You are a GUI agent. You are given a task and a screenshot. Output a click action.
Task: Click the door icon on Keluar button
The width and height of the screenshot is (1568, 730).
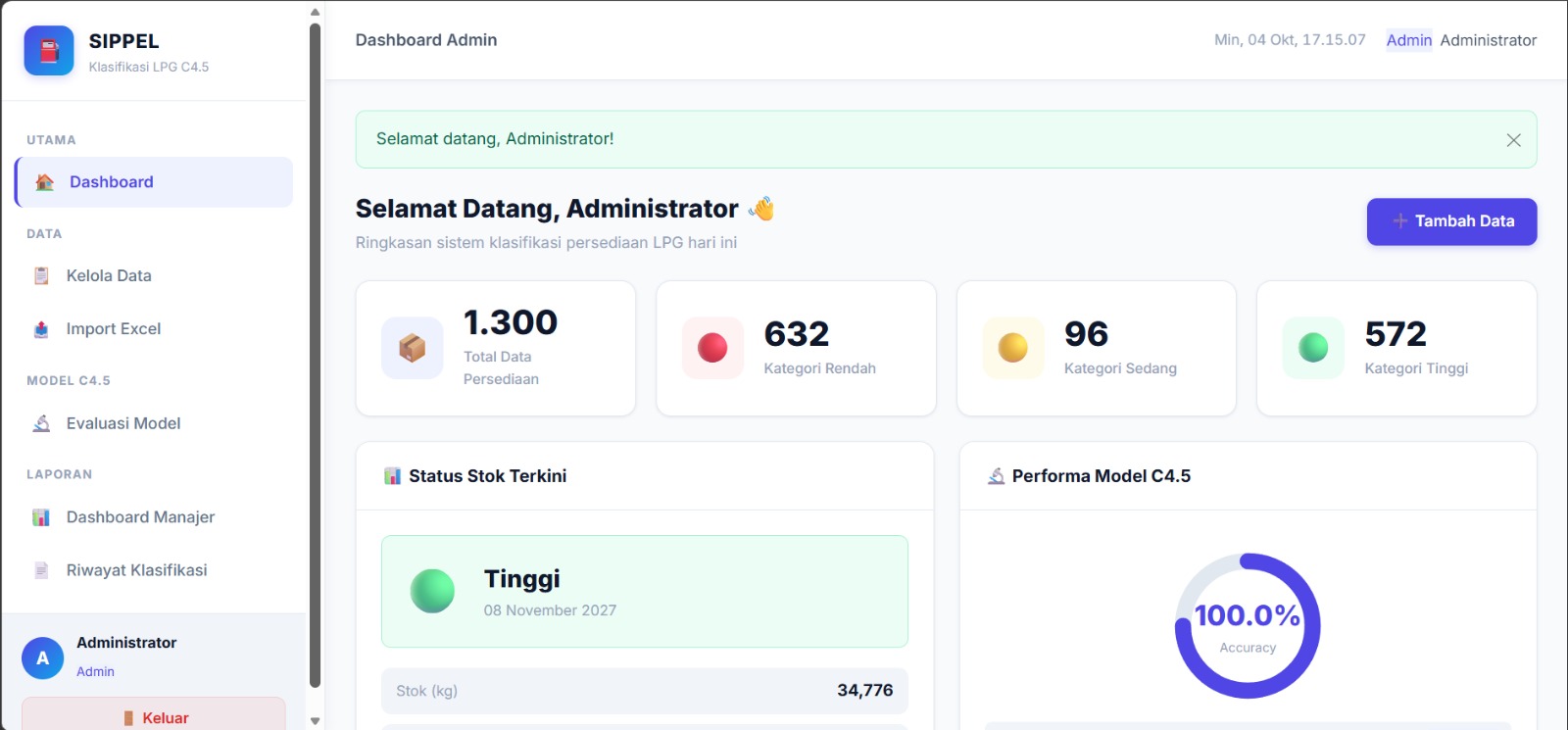click(x=128, y=718)
